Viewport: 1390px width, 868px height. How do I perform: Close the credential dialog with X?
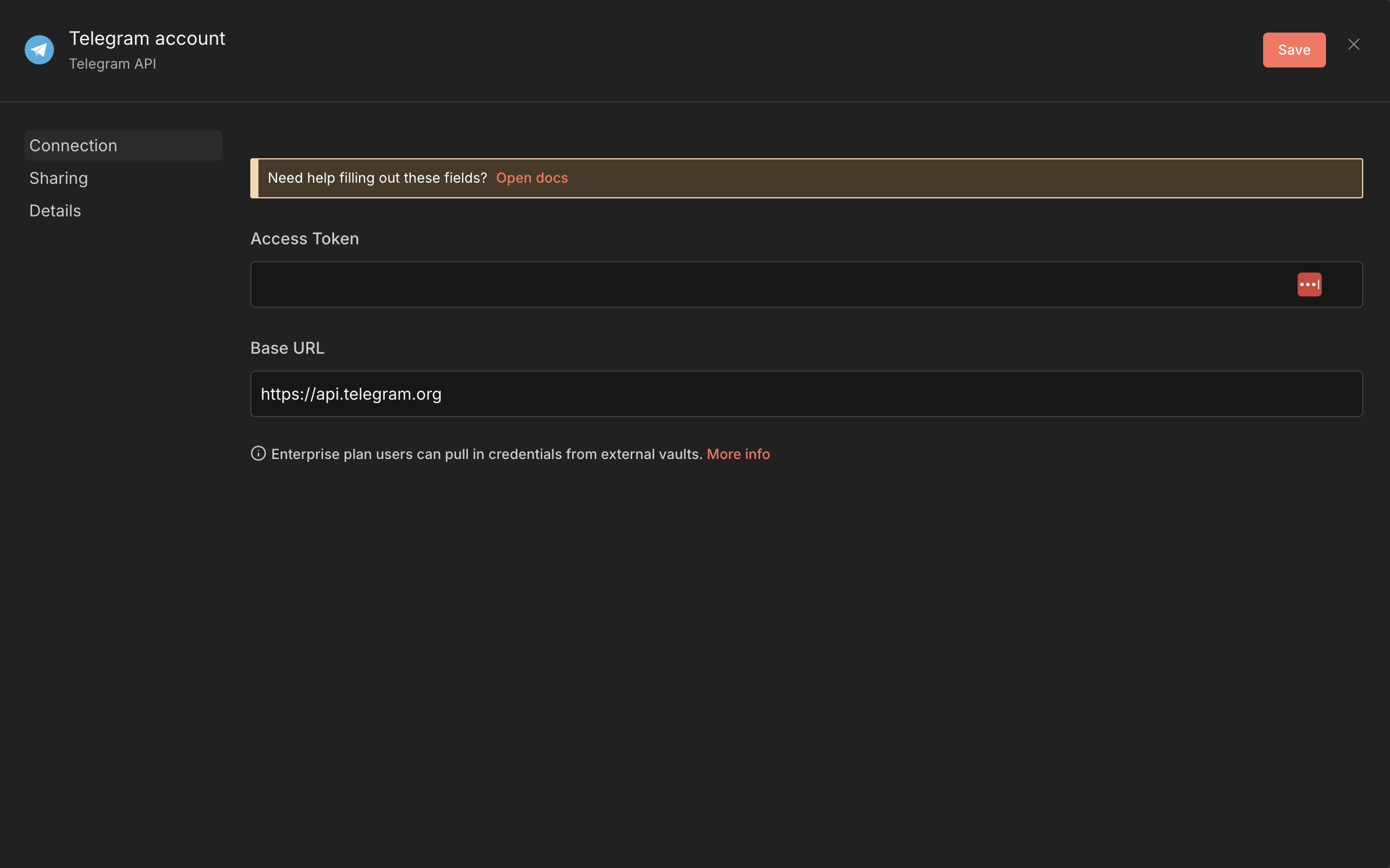coord(1353,45)
